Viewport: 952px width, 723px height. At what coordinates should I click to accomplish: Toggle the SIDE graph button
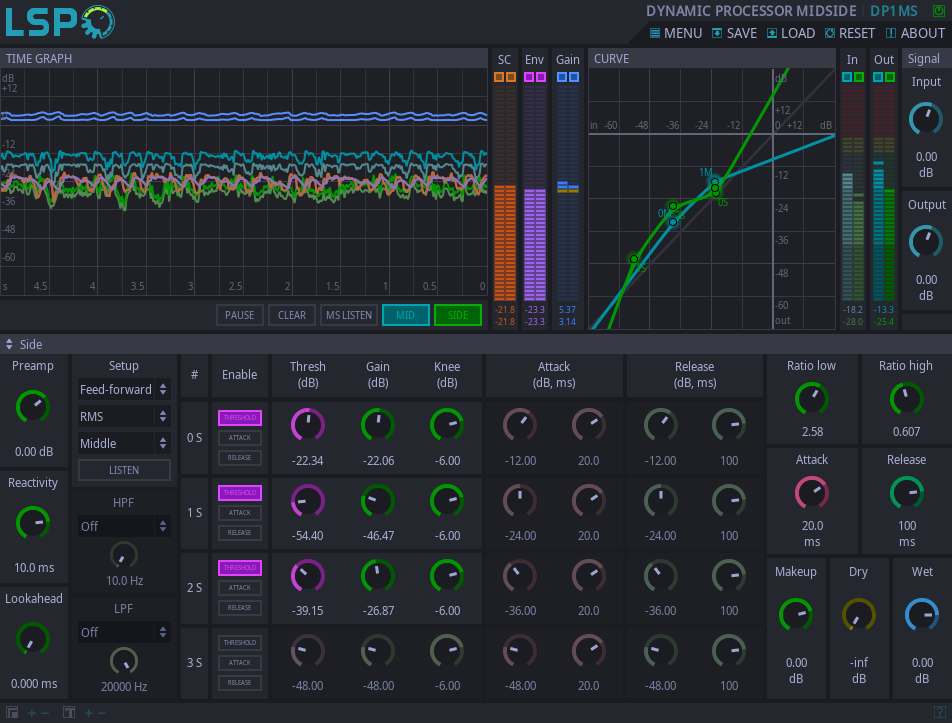(458, 315)
